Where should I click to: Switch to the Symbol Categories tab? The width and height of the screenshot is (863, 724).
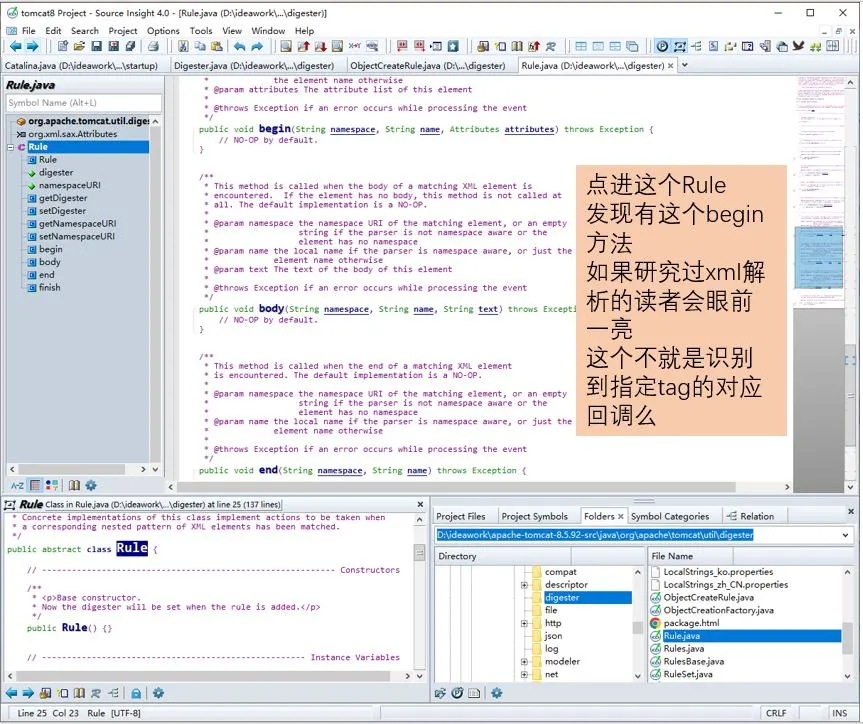pyautogui.click(x=670, y=516)
